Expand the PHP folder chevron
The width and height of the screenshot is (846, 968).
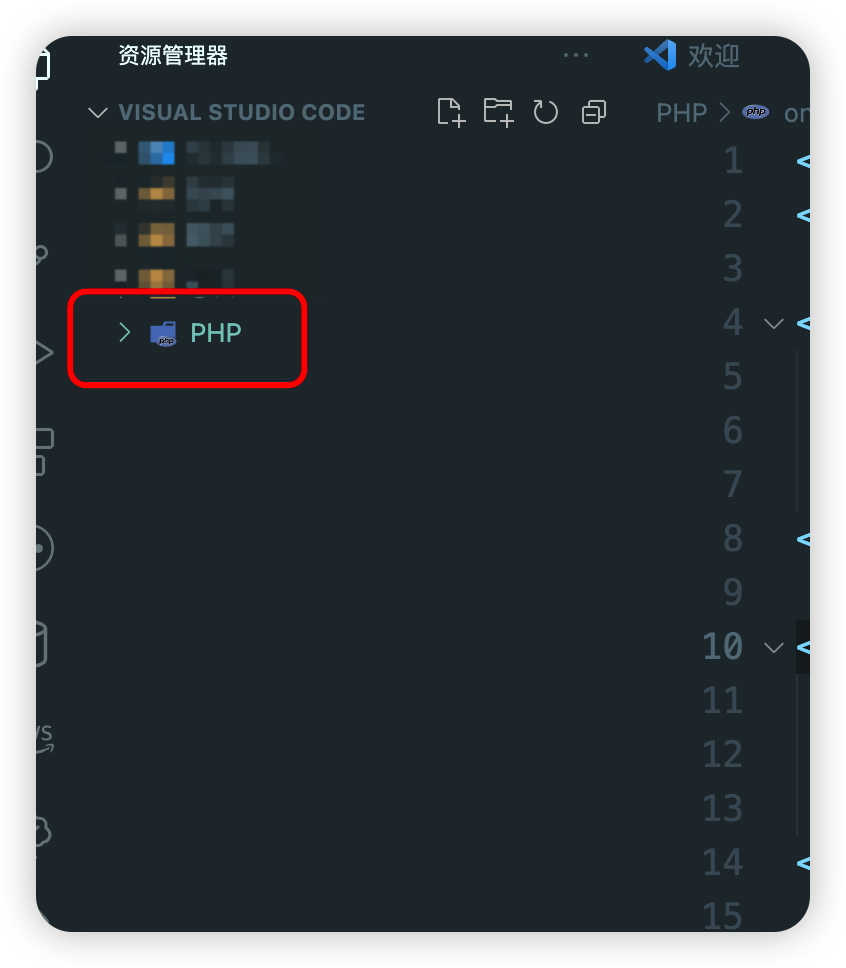124,332
